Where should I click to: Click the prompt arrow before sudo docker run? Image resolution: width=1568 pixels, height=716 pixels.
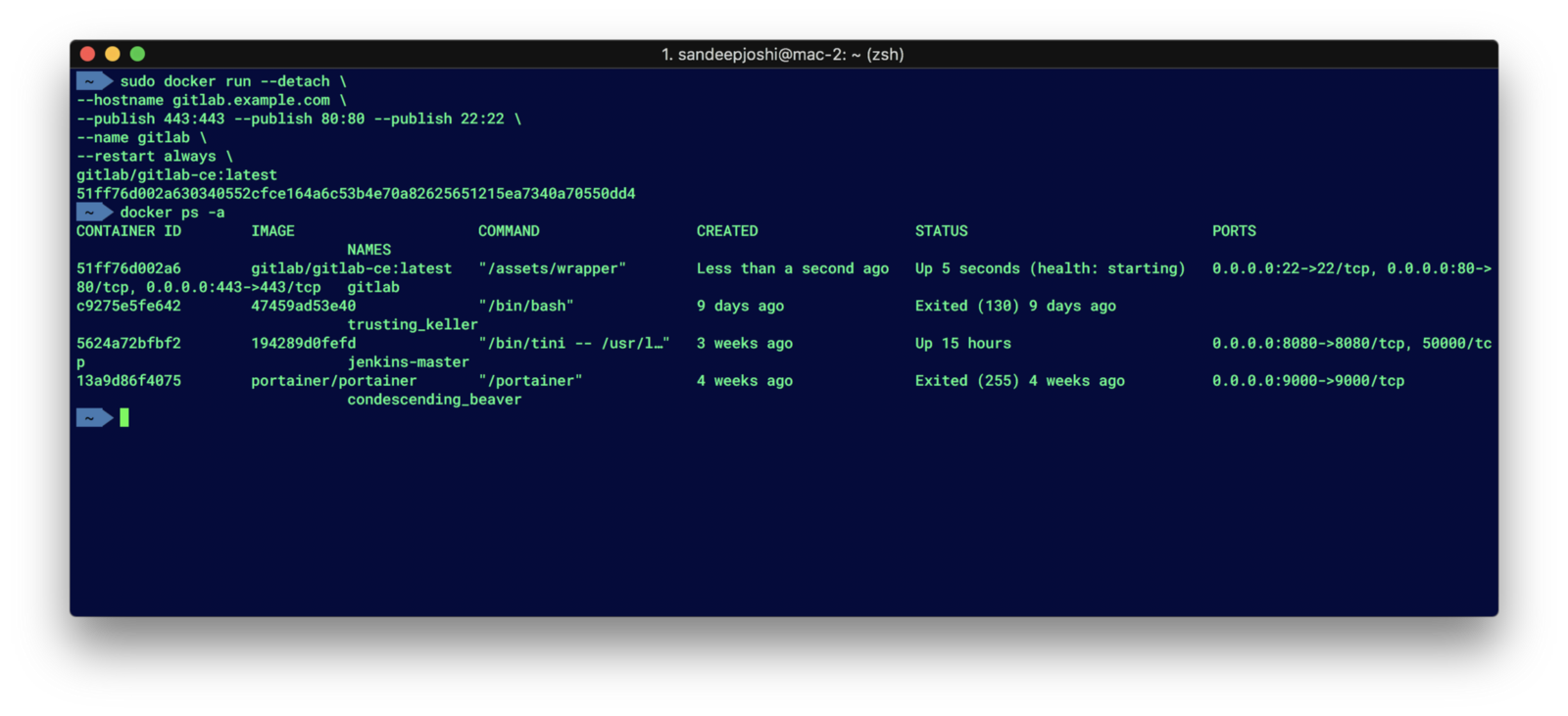click(x=94, y=81)
